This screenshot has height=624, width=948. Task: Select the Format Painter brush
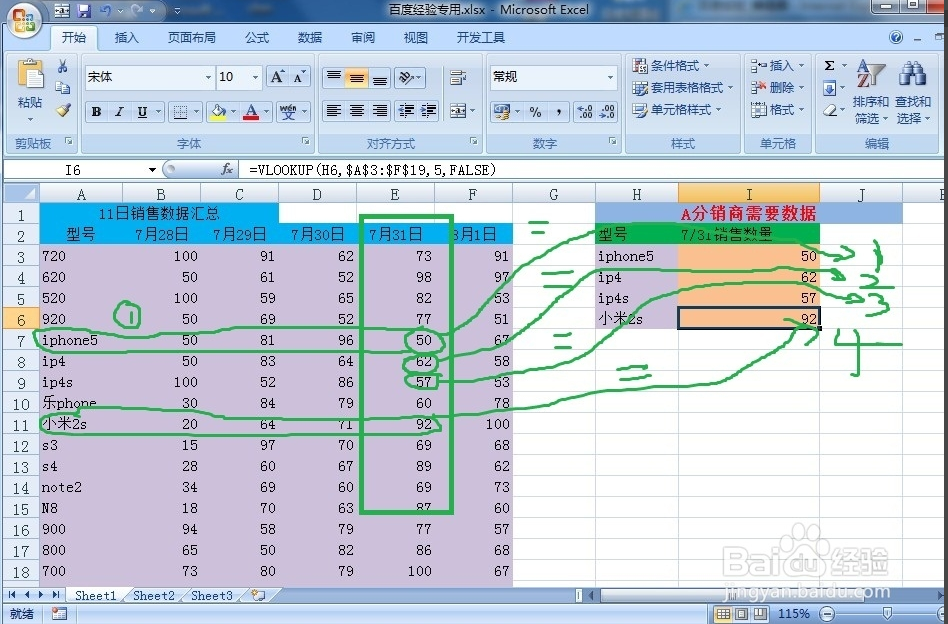[x=62, y=110]
